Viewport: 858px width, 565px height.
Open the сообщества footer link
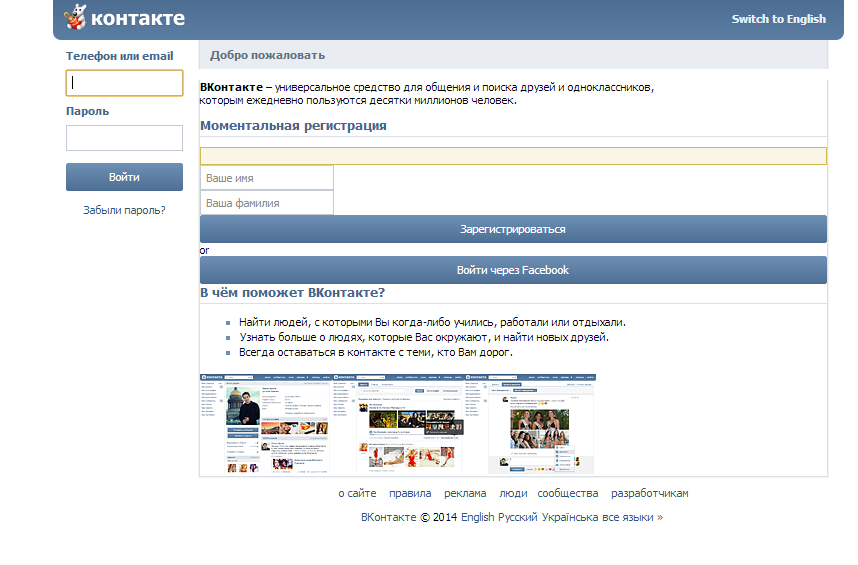[567, 493]
